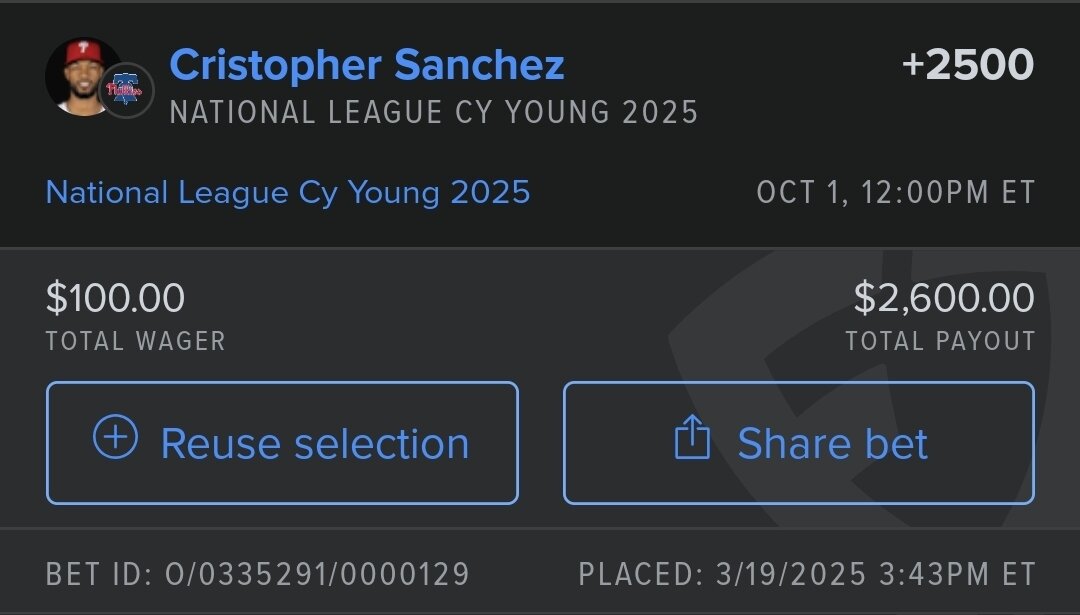Click the Bet ID 0/0335291/0000129 text
This screenshot has height=615, width=1080.
click(258, 574)
